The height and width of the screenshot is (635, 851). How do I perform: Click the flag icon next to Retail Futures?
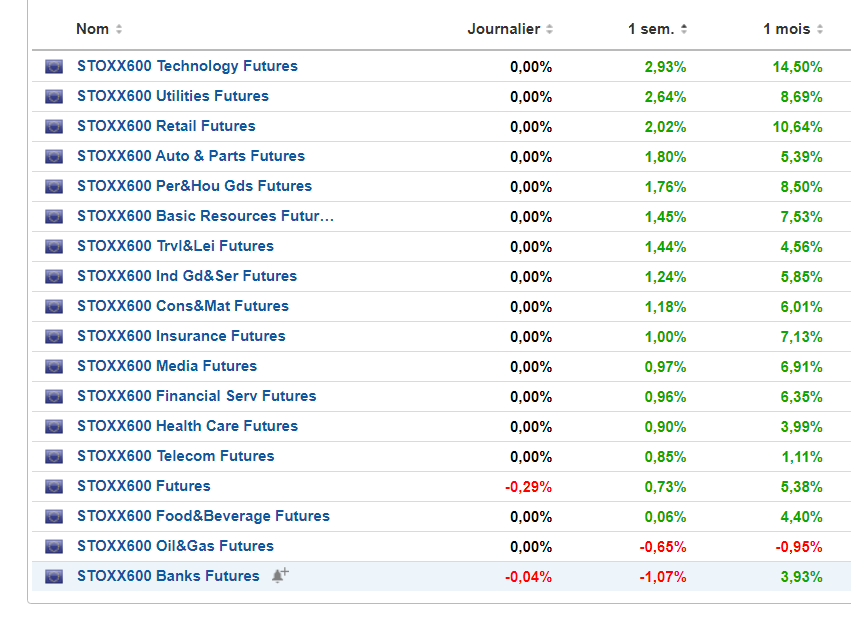[x=54, y=127]
